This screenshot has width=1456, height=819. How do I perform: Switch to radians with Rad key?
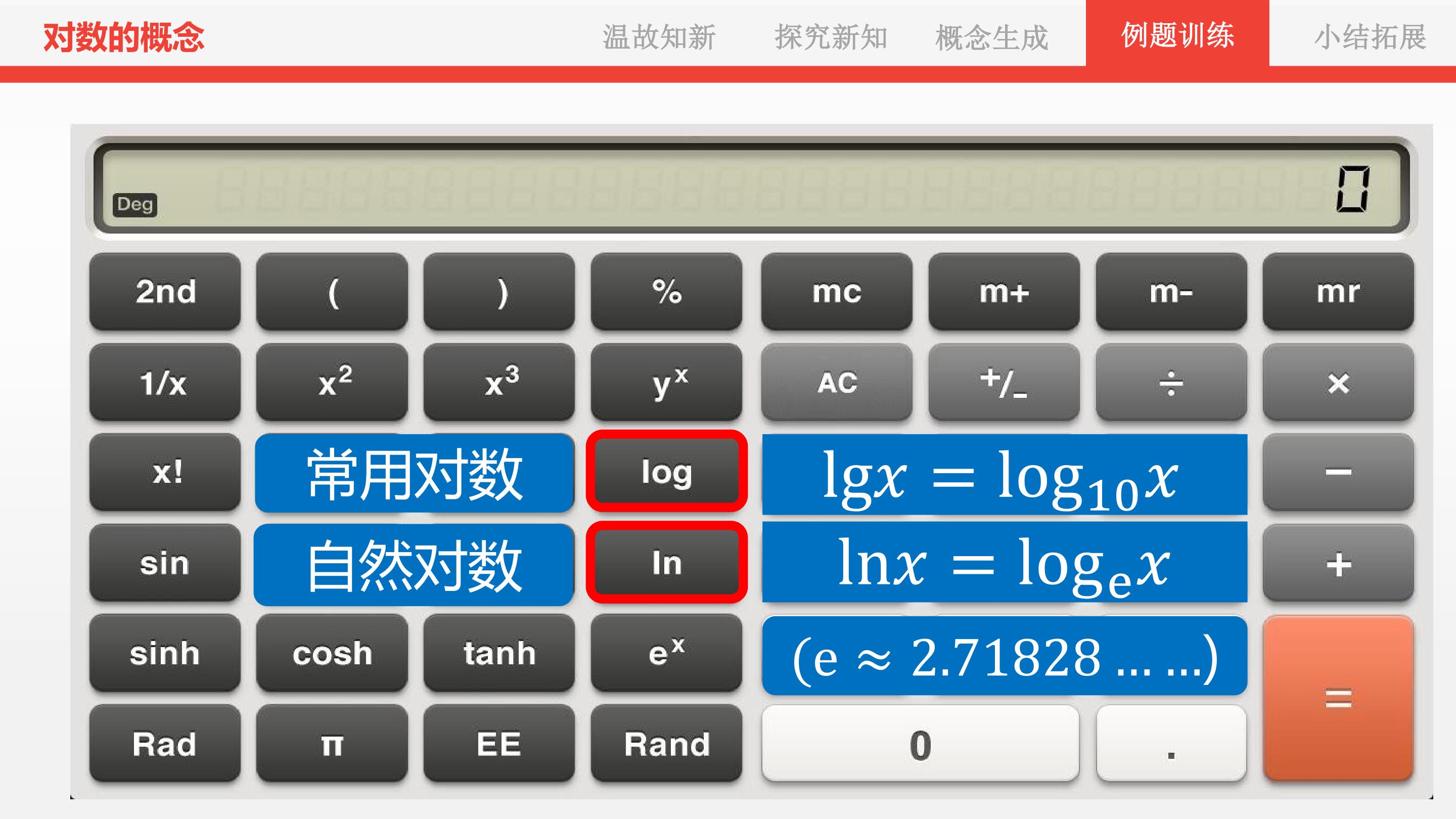[165, 744]
